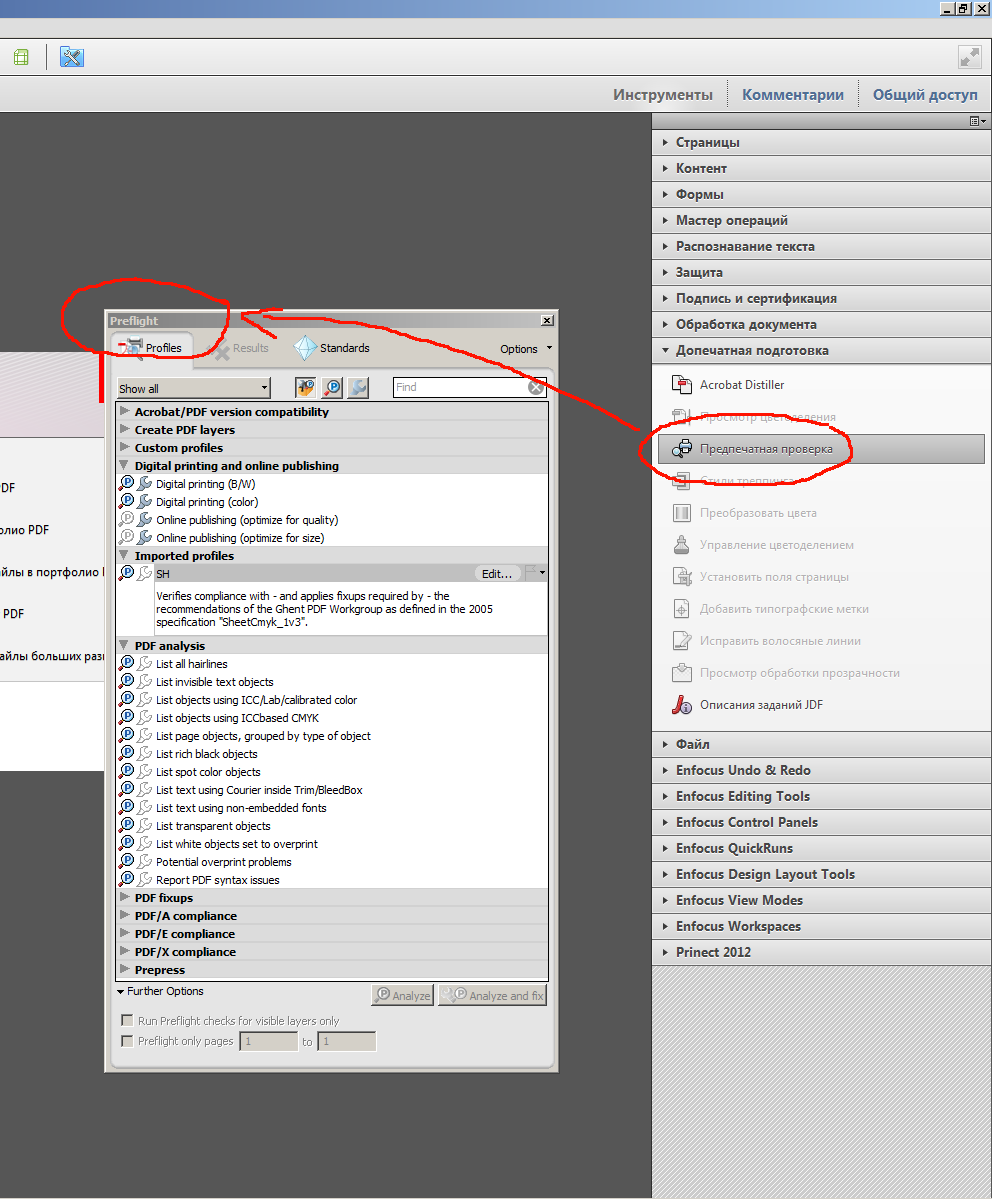The width and height of the screenshot is (992, 1200).
Task: Open the Options dropdown in Preflight
Action: click(526, 349)
